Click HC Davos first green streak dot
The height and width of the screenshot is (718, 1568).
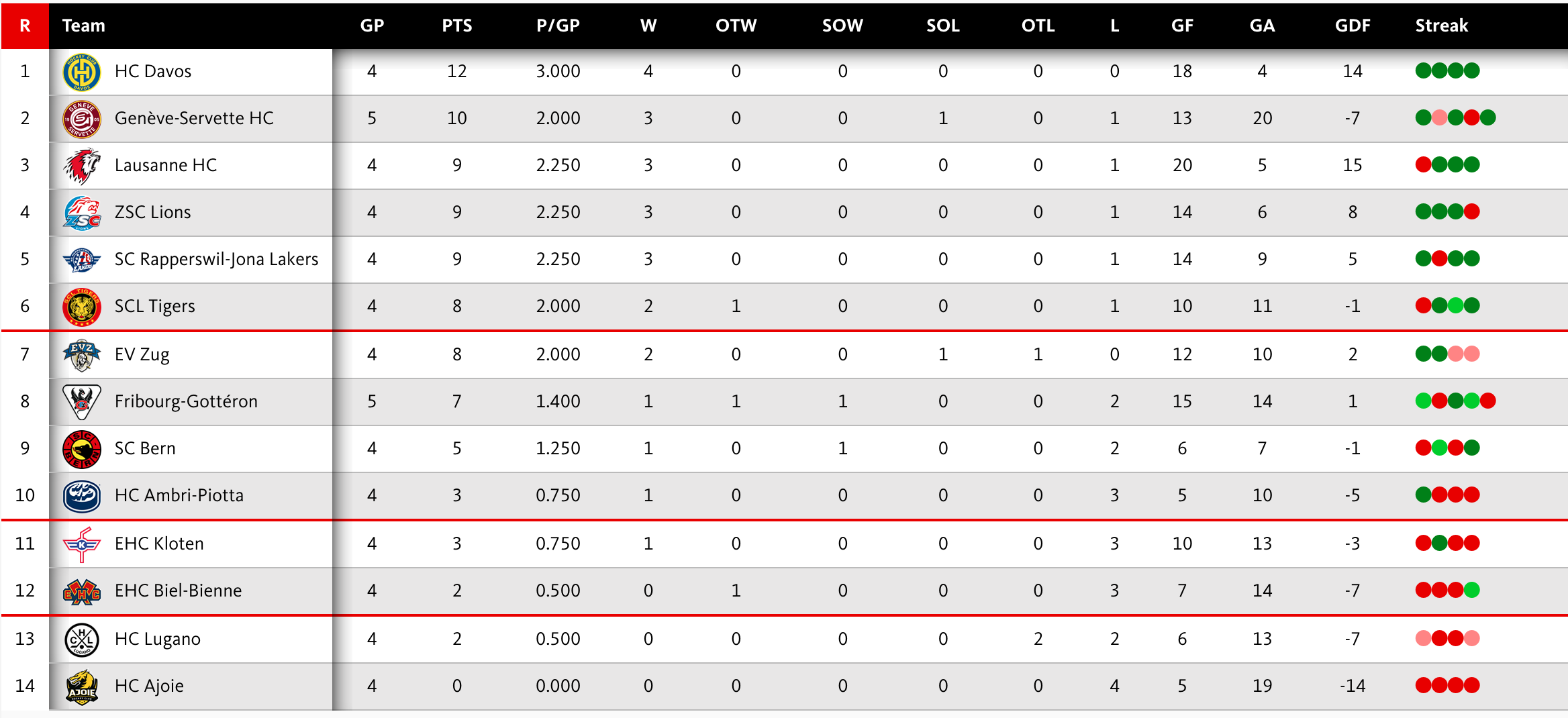tap(1423, 70)
